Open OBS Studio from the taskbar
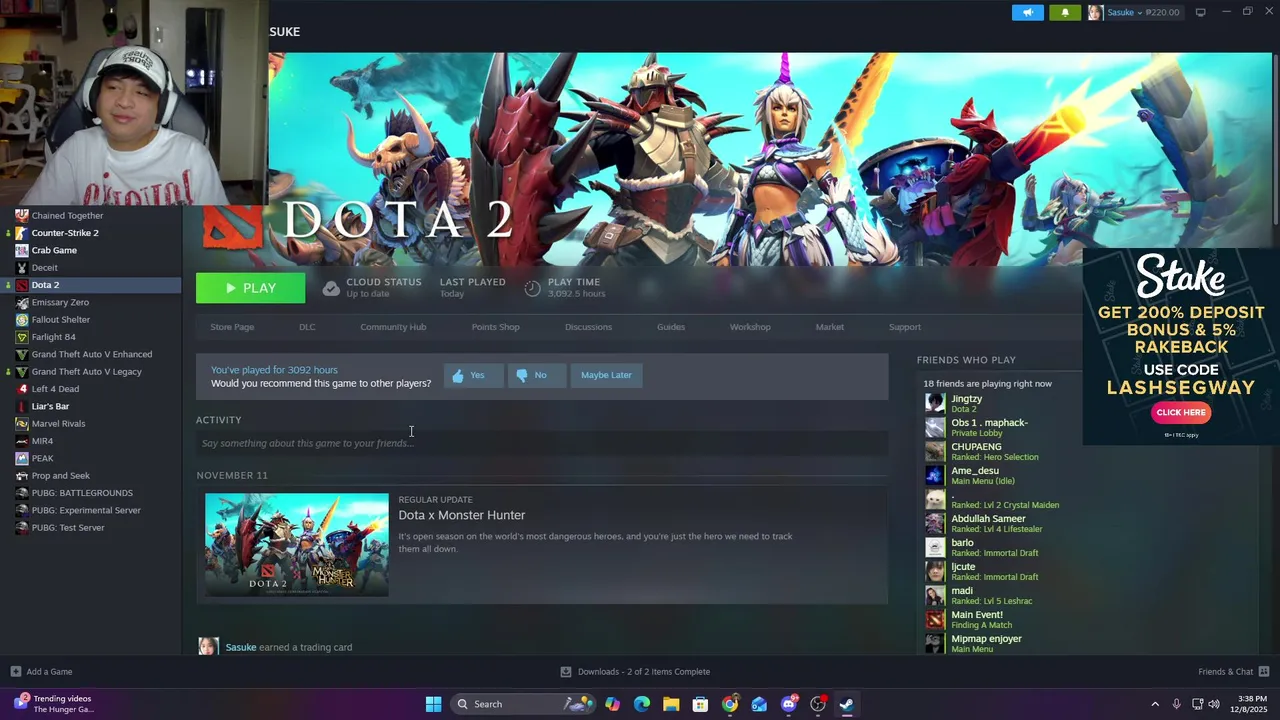 818,704
